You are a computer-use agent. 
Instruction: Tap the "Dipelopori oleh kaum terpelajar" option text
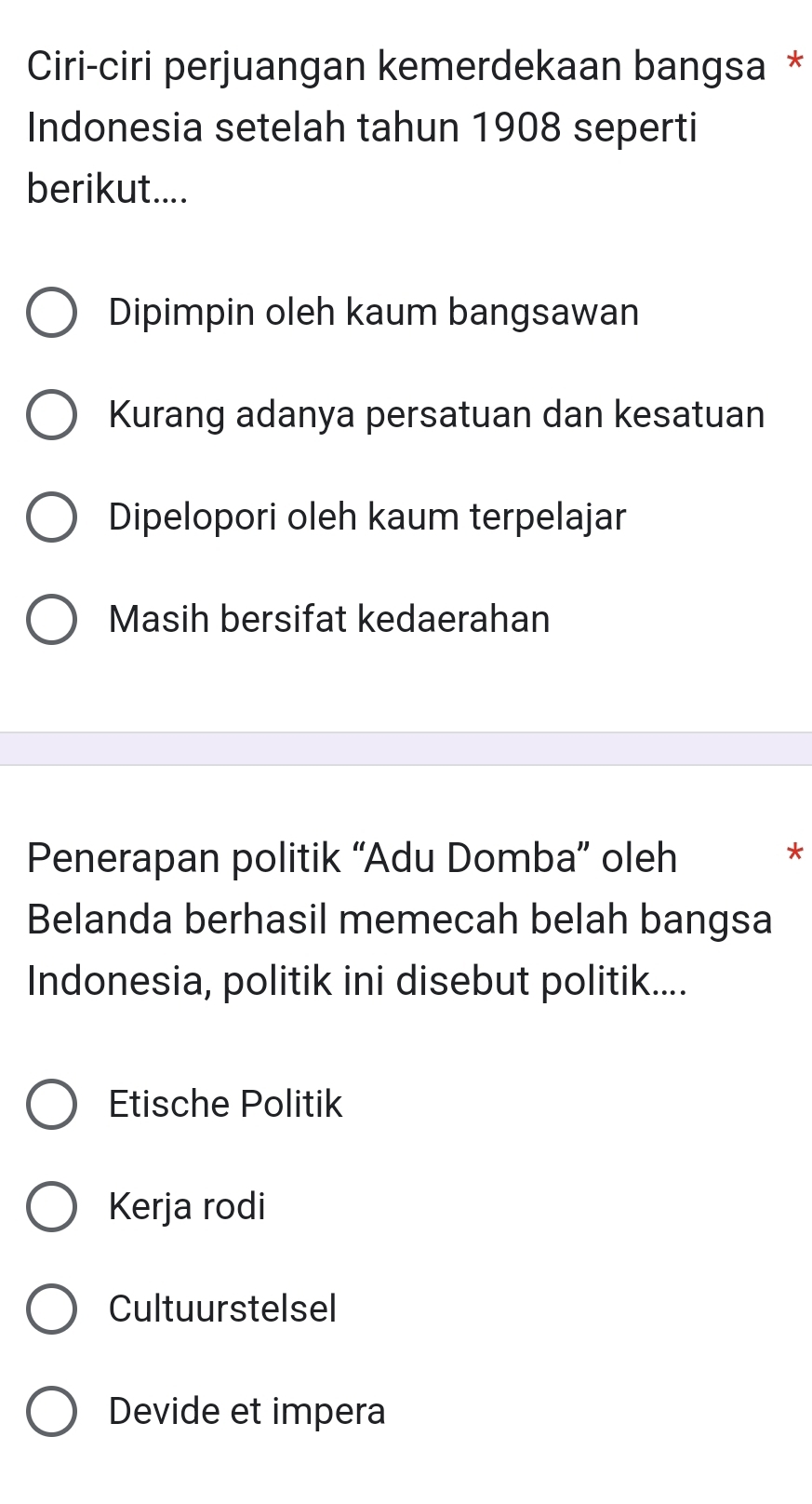tap(367, 517)
